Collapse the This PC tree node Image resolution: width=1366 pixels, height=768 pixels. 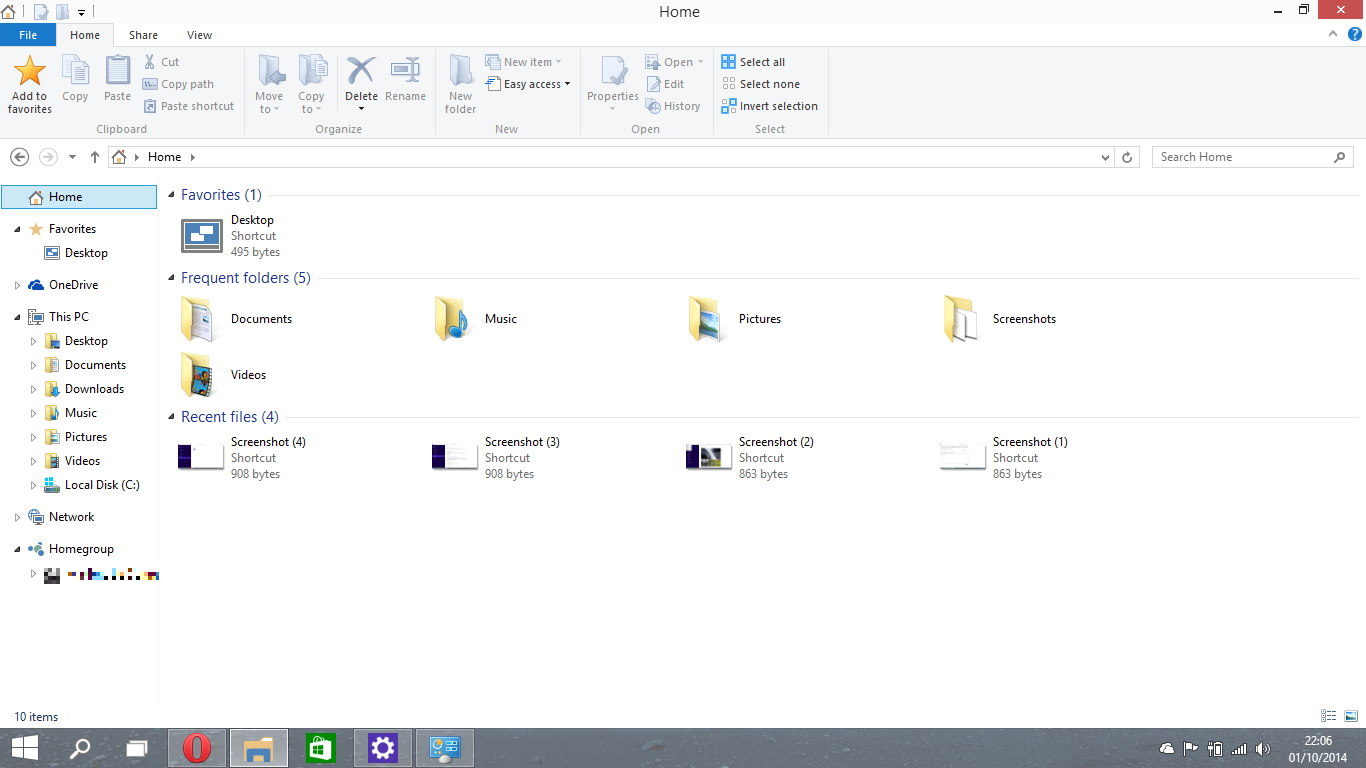[x=18, y=317]
